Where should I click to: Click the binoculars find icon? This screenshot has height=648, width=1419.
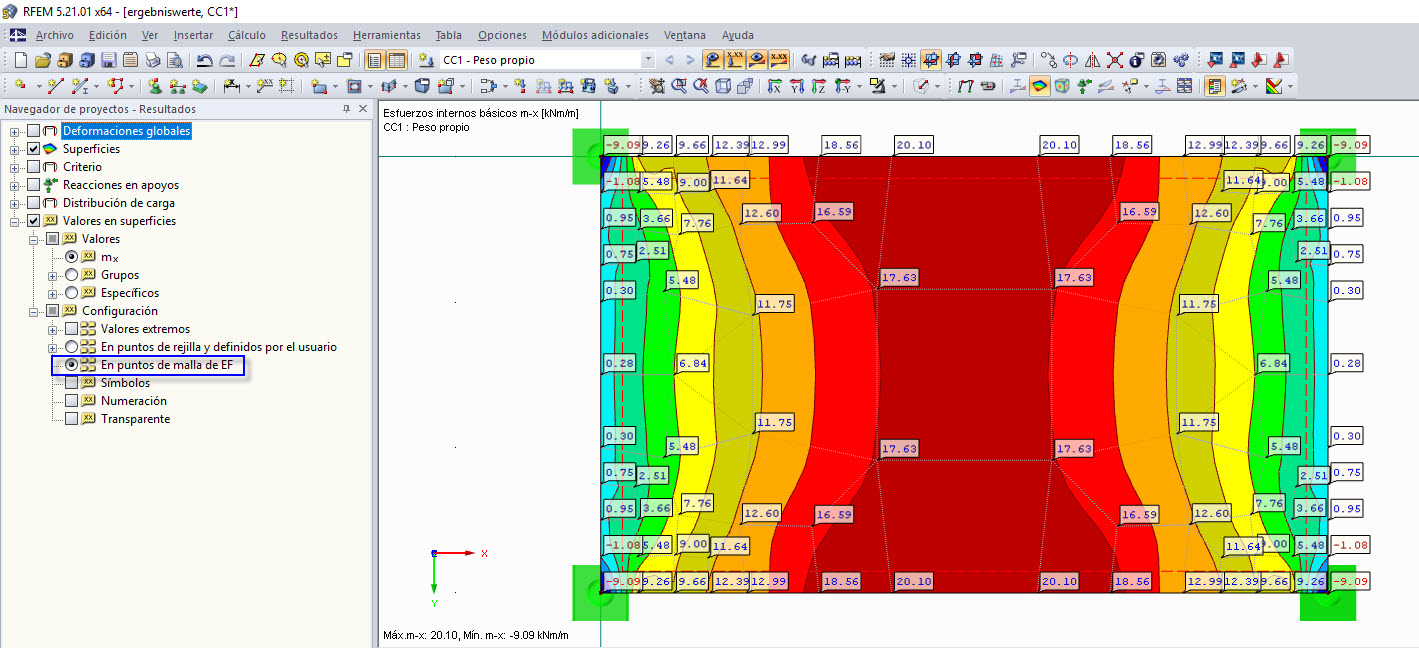click(x=808, y=60)
